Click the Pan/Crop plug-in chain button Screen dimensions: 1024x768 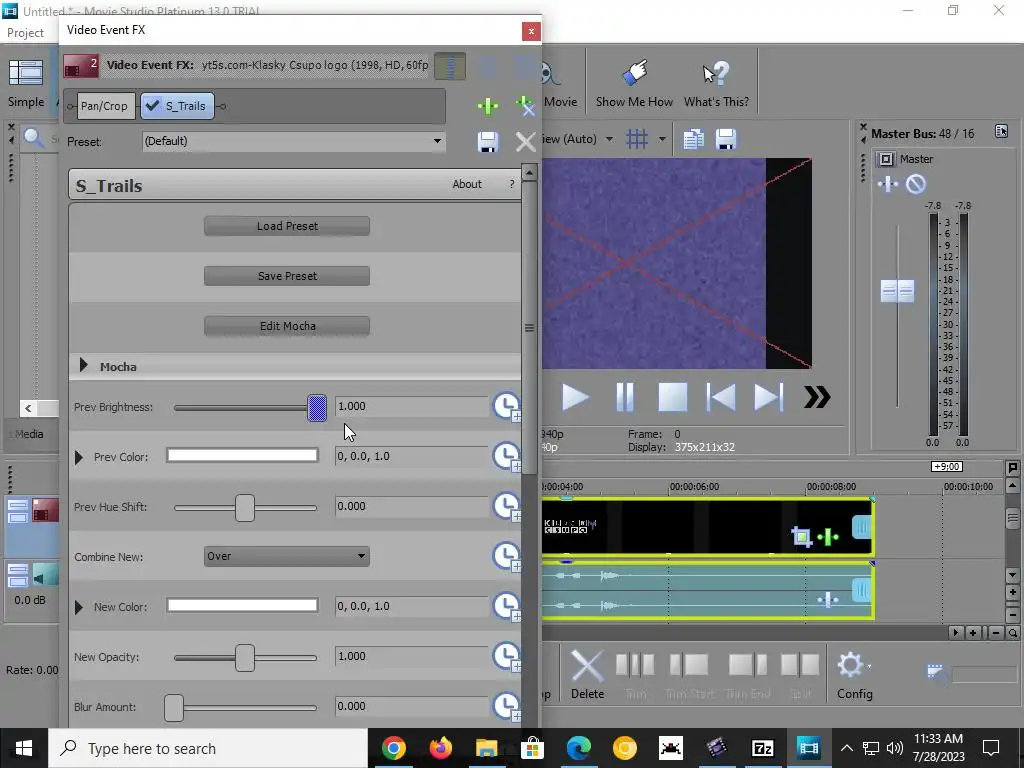(106, 106)
